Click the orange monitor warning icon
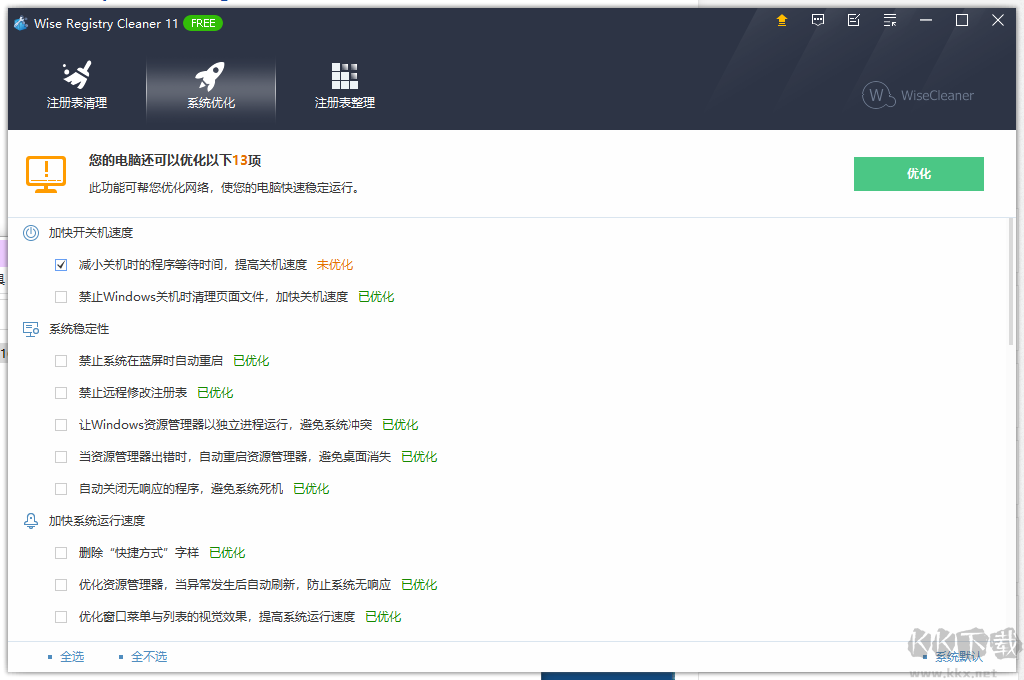 click(46, 174)
